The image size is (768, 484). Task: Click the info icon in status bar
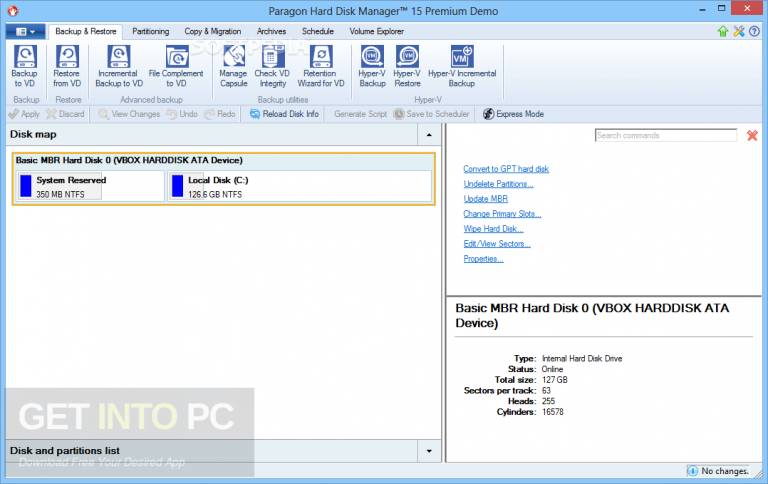pyautogui.click(x=693, y=471)
